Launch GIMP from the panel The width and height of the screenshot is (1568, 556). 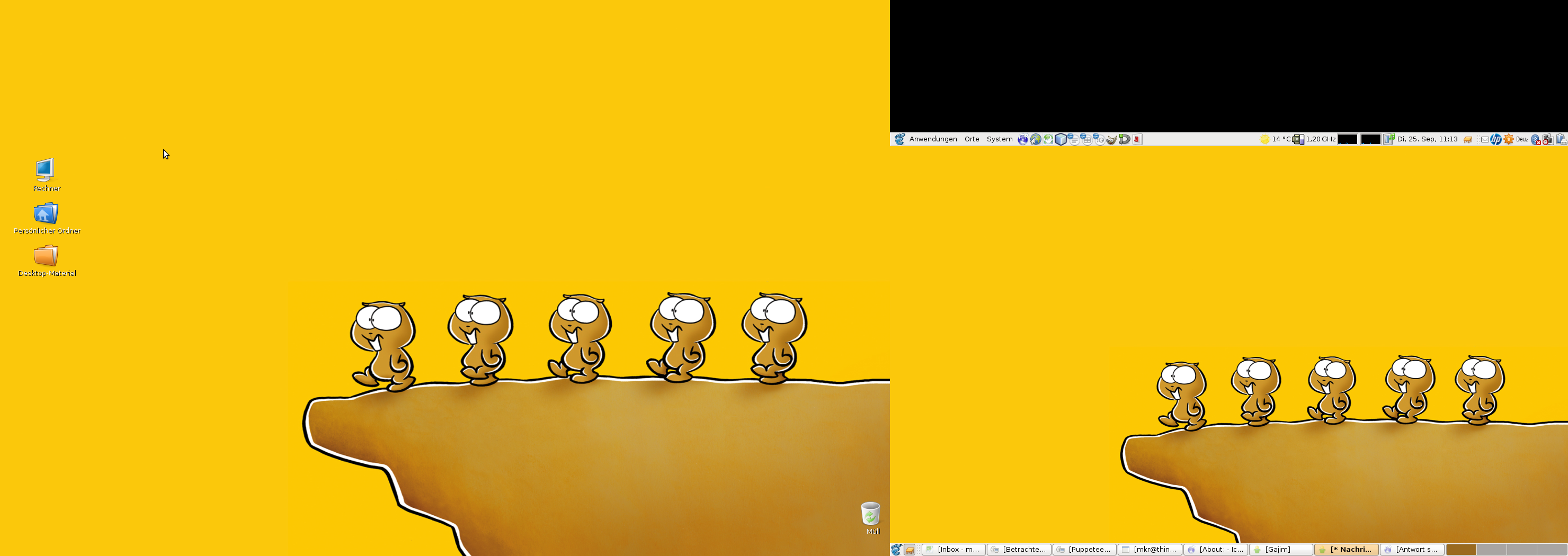point(1111,139)
